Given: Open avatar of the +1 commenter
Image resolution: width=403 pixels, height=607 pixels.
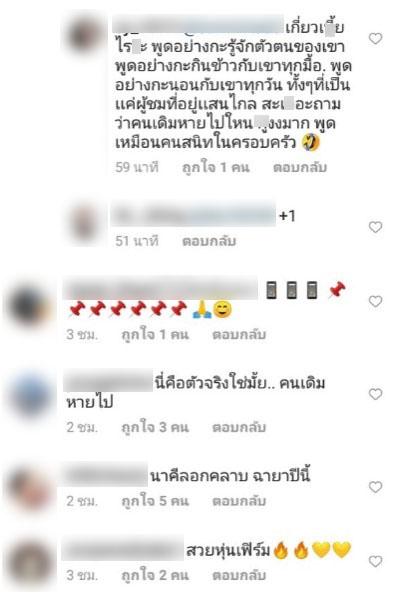Looking at the screenshot, I should (x=84, y=224).
